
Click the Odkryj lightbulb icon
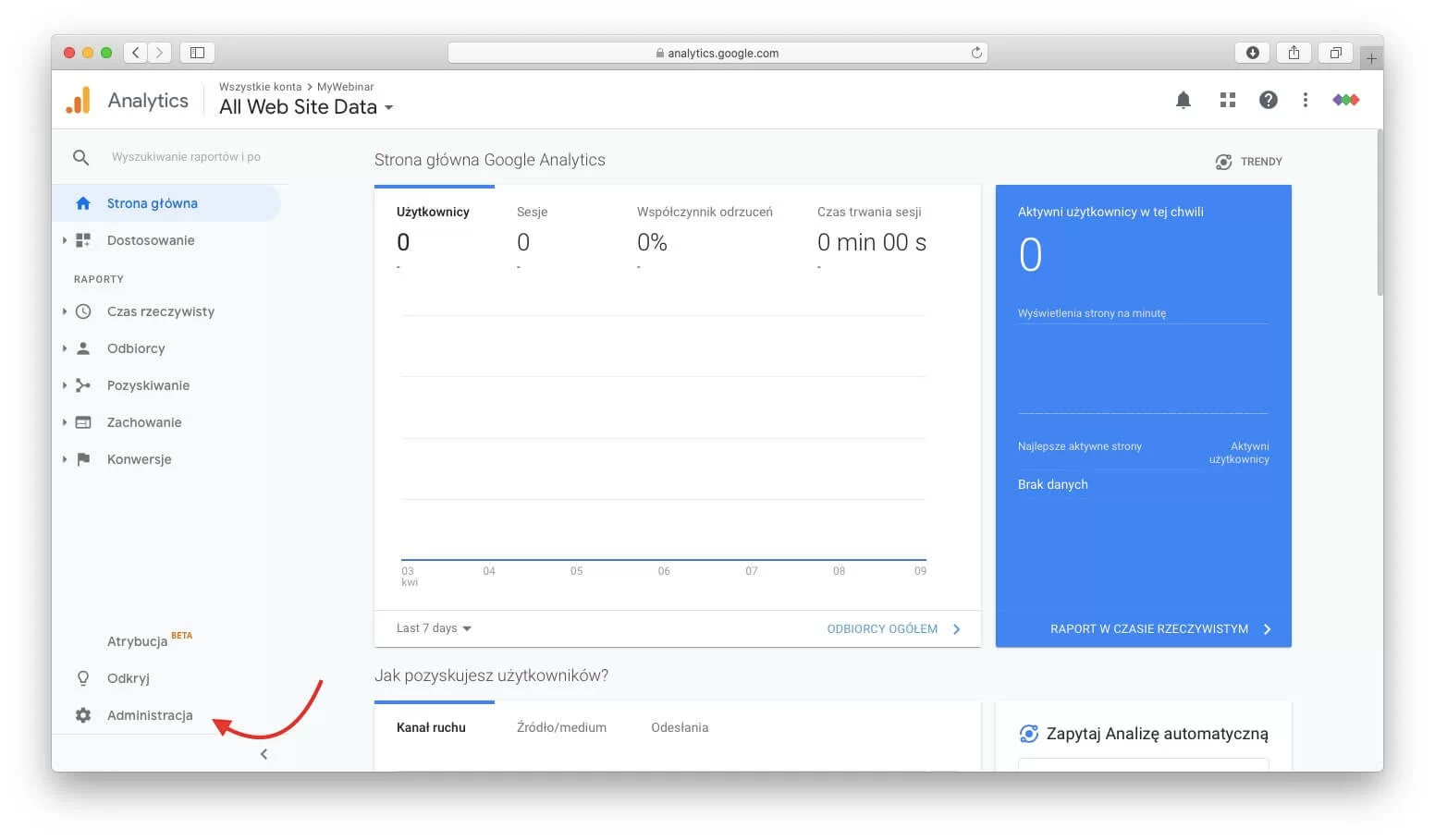pyautogui.click(x=83, y=678)
